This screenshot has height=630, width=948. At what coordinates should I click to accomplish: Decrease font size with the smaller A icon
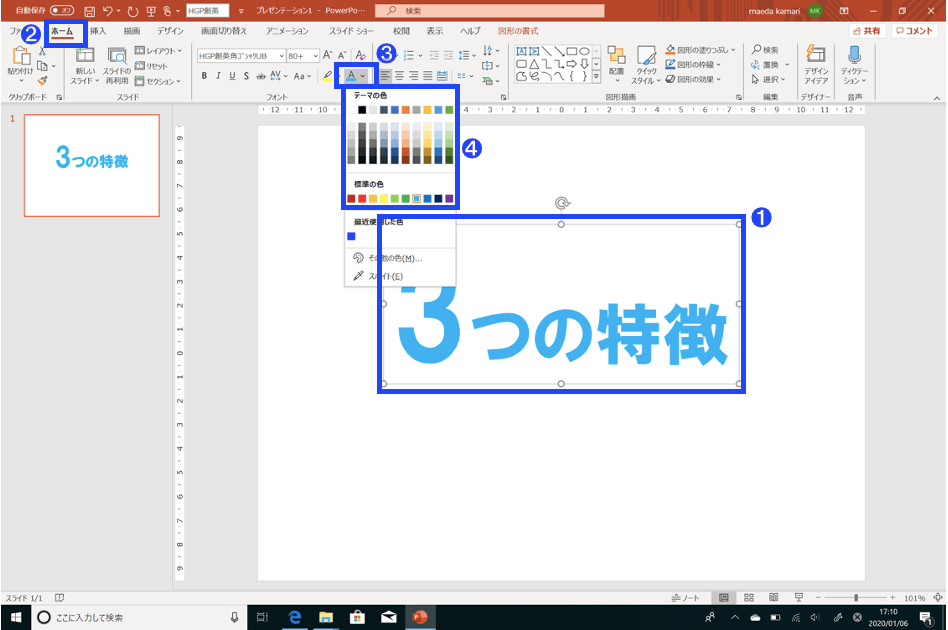[x=342, y=56]
